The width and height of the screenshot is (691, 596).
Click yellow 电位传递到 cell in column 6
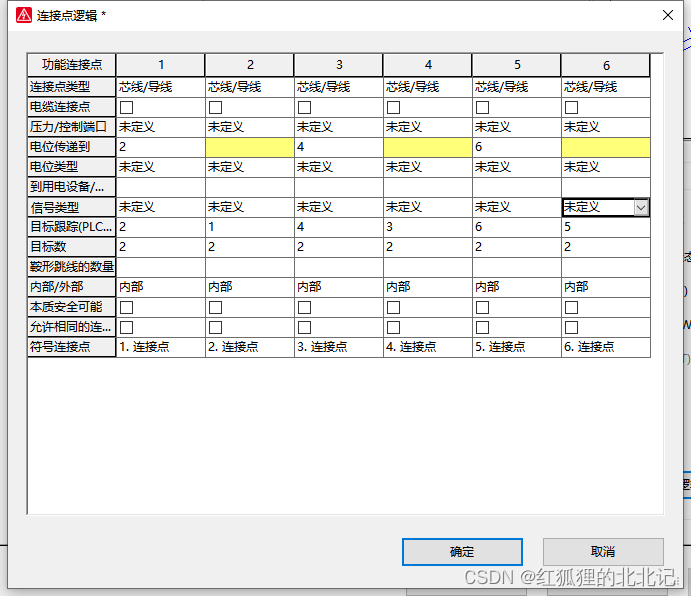click(605, 147)
